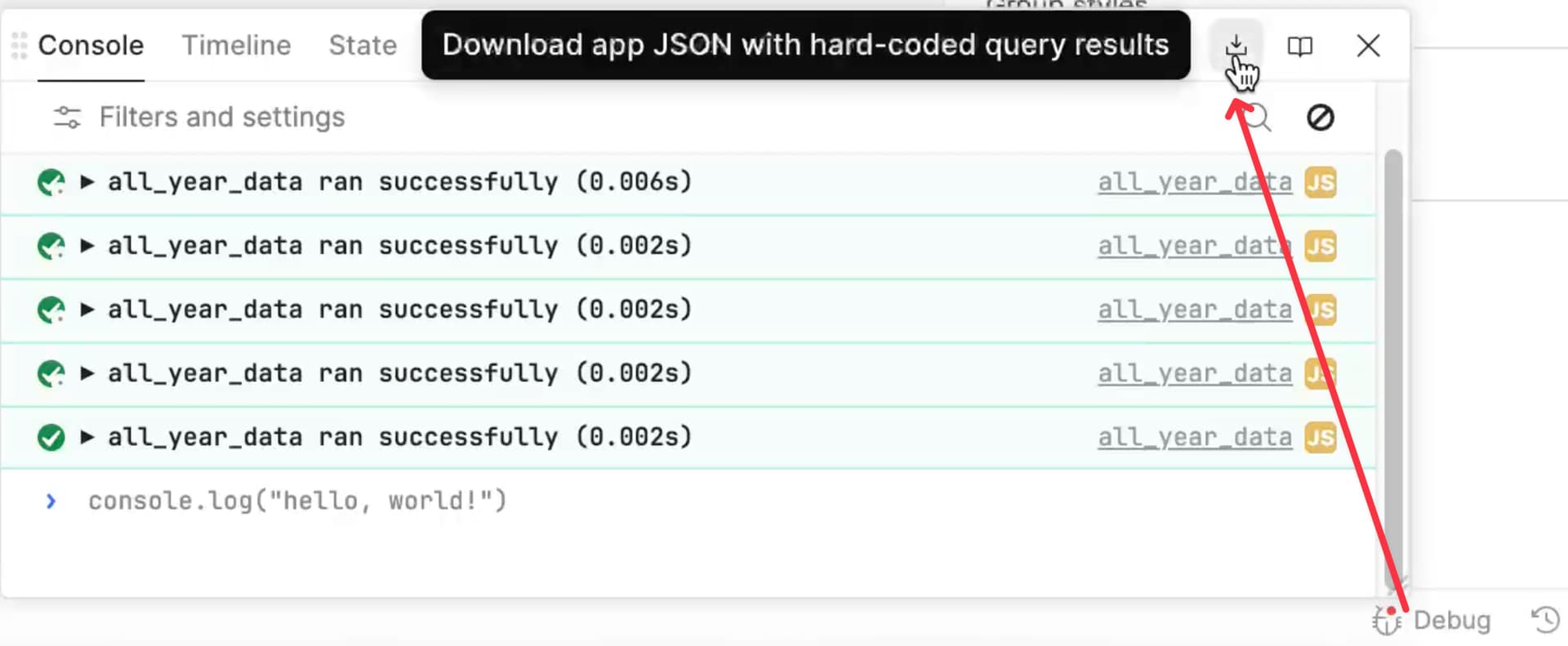This screenshot has height=646, width=1568.
Task: Open the documentation book icon
Action: [x=1299, y=46]
